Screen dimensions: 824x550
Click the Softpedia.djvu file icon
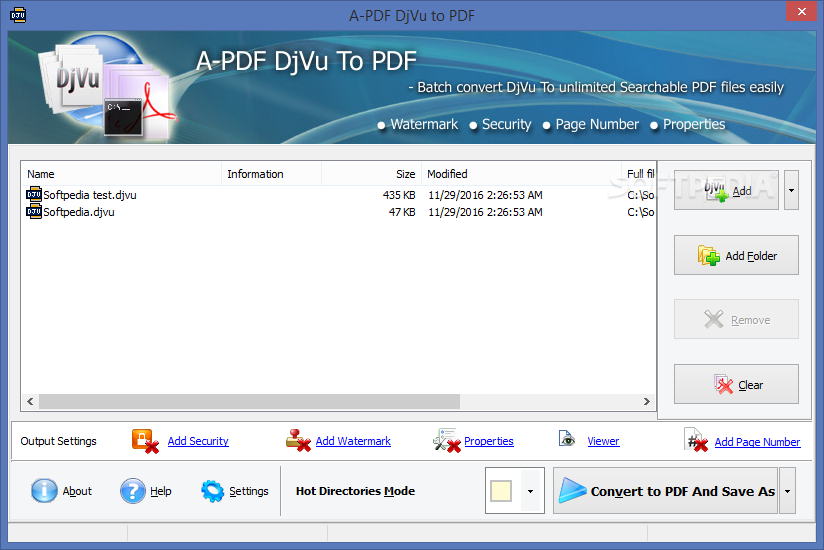(x=34, y=212)
